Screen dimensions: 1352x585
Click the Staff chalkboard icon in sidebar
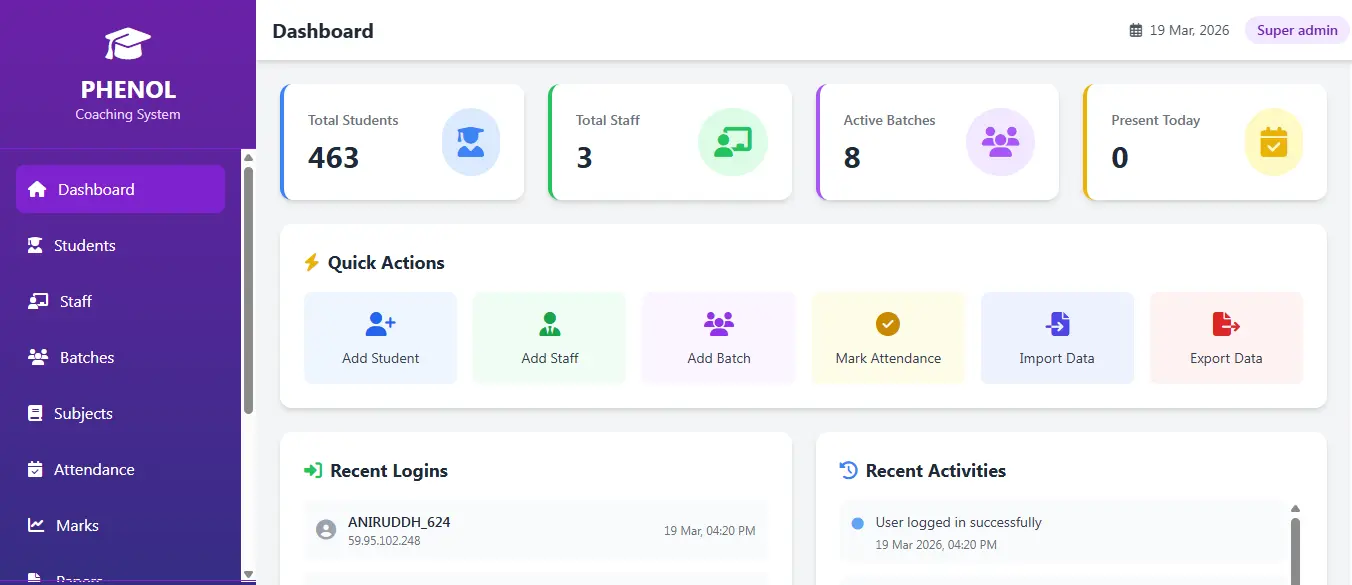[x=37, y=301]
